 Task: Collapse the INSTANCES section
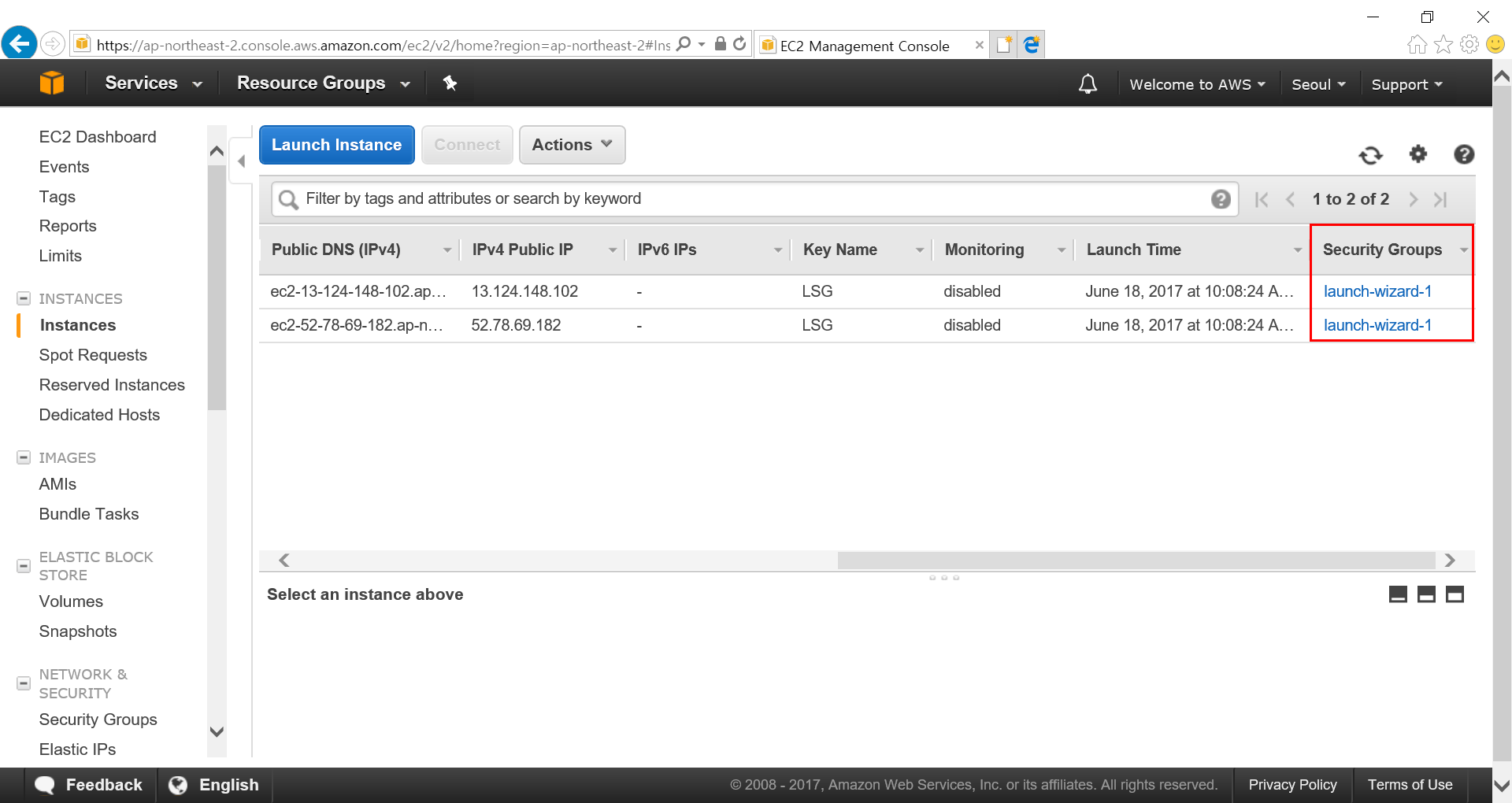(24, 298)
